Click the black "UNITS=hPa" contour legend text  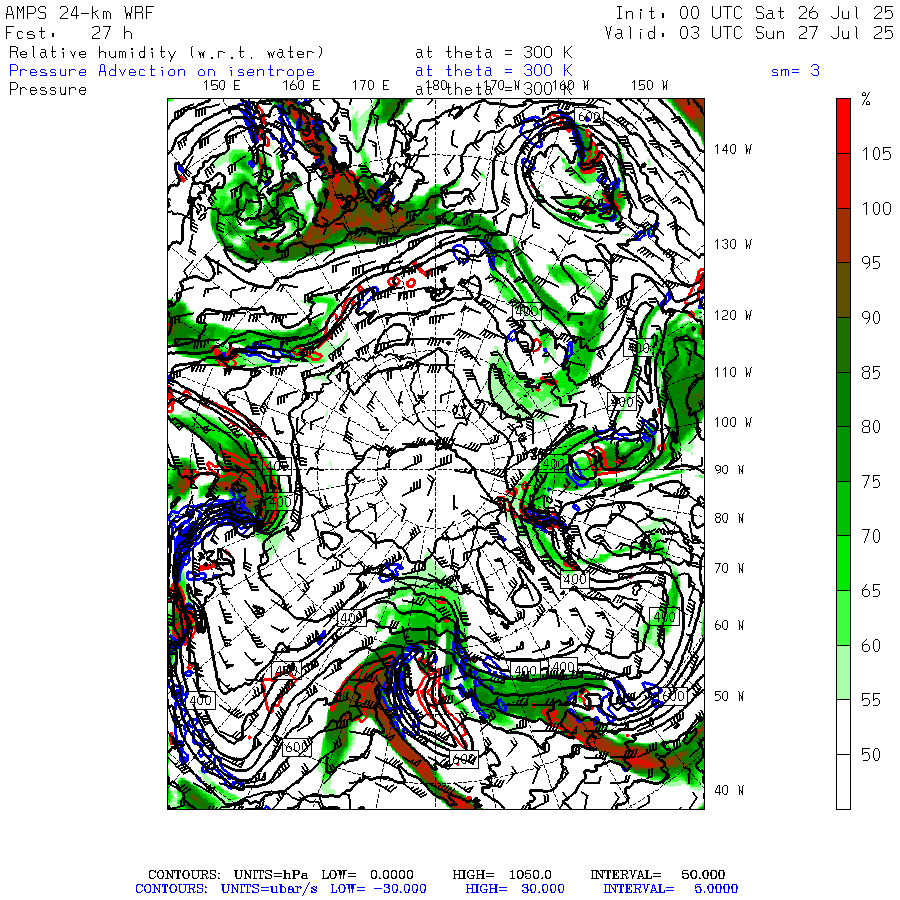tap(270, 875)
